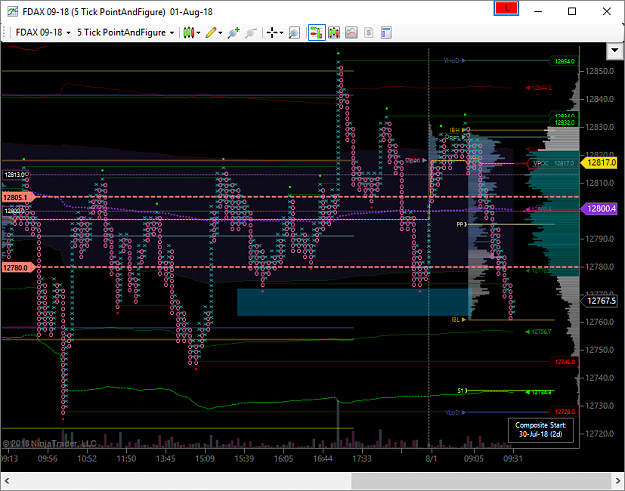Click the 8/1 date axis label
The height and width of the screenshot is (491, 625).
click(431, 458)
